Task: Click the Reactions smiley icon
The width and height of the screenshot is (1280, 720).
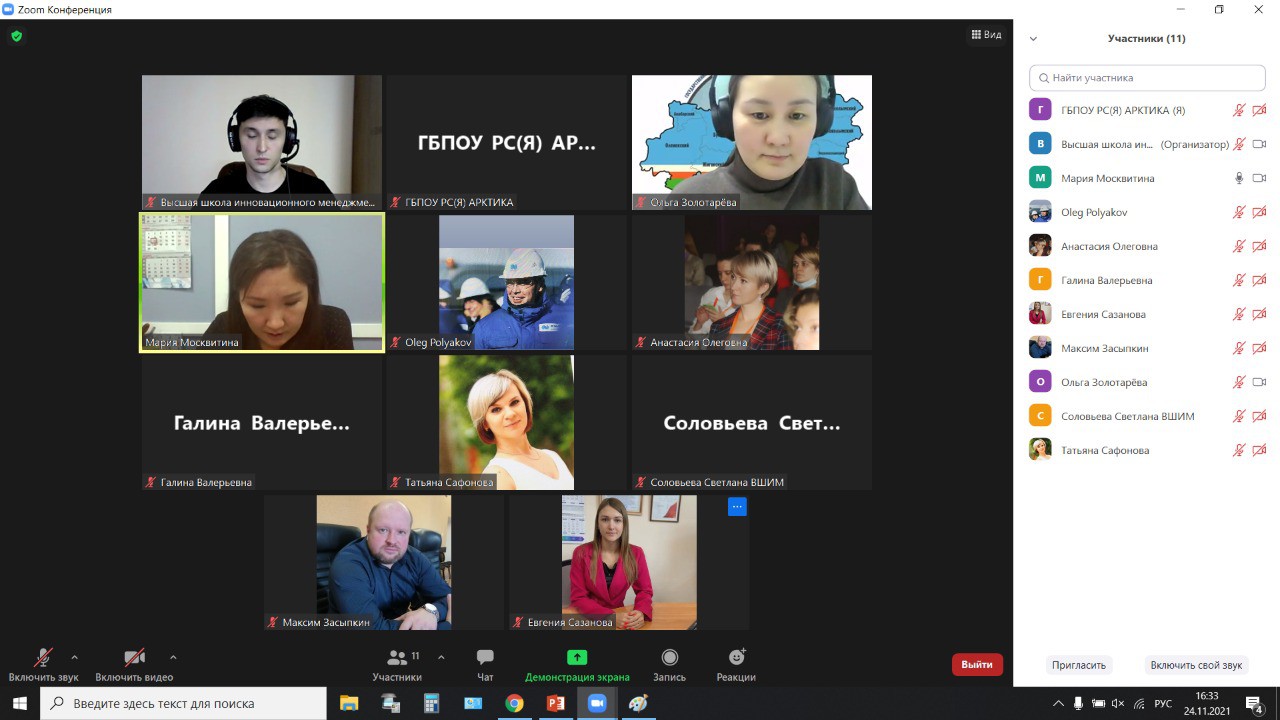Action: click(736, 657)
